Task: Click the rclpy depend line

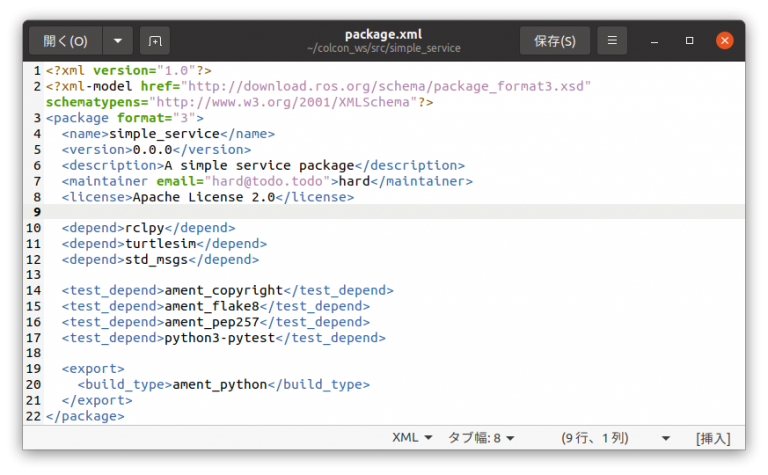Action: tap(145, 228)
